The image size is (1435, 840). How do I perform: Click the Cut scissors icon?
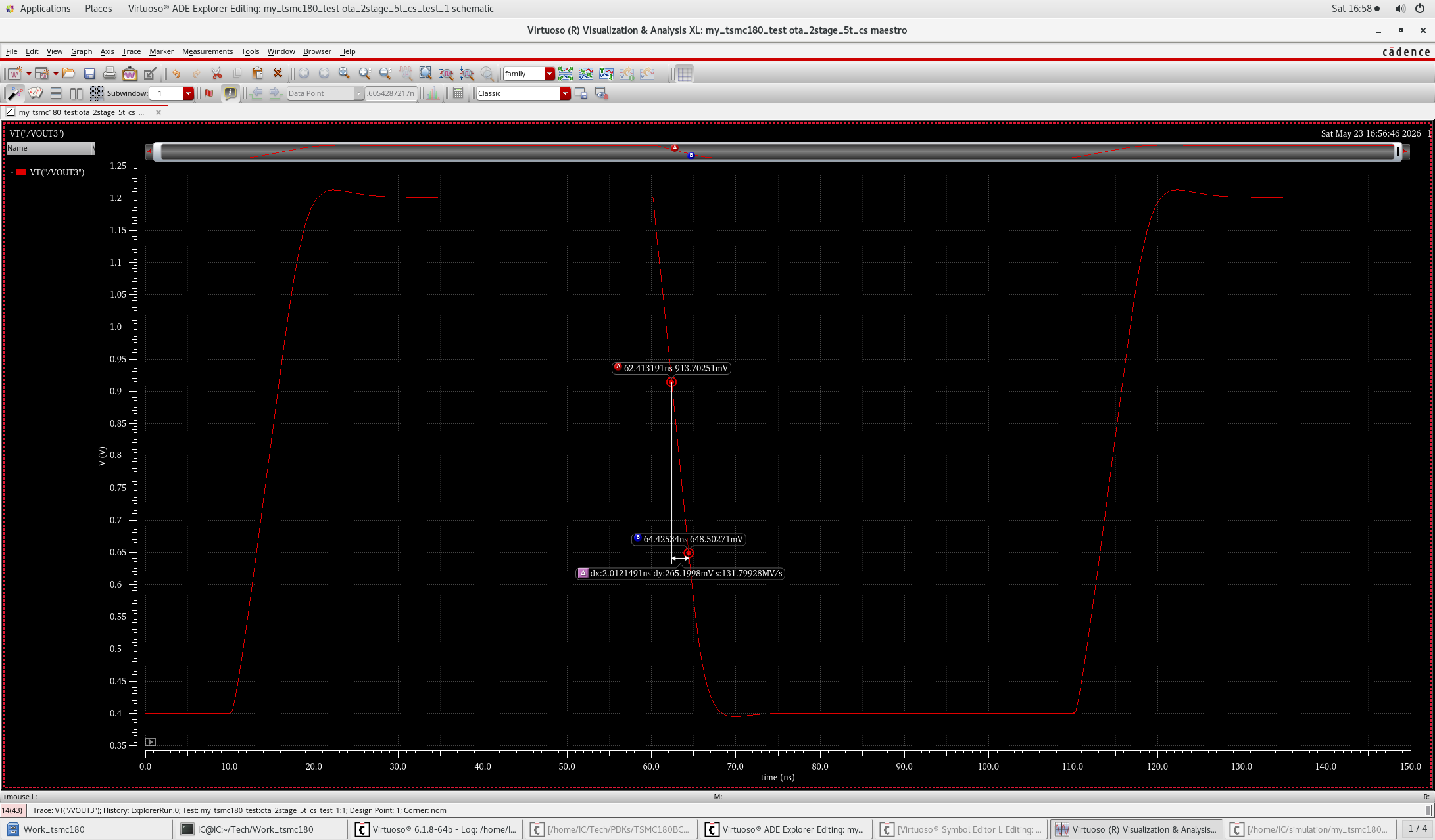tap(217, 74)
